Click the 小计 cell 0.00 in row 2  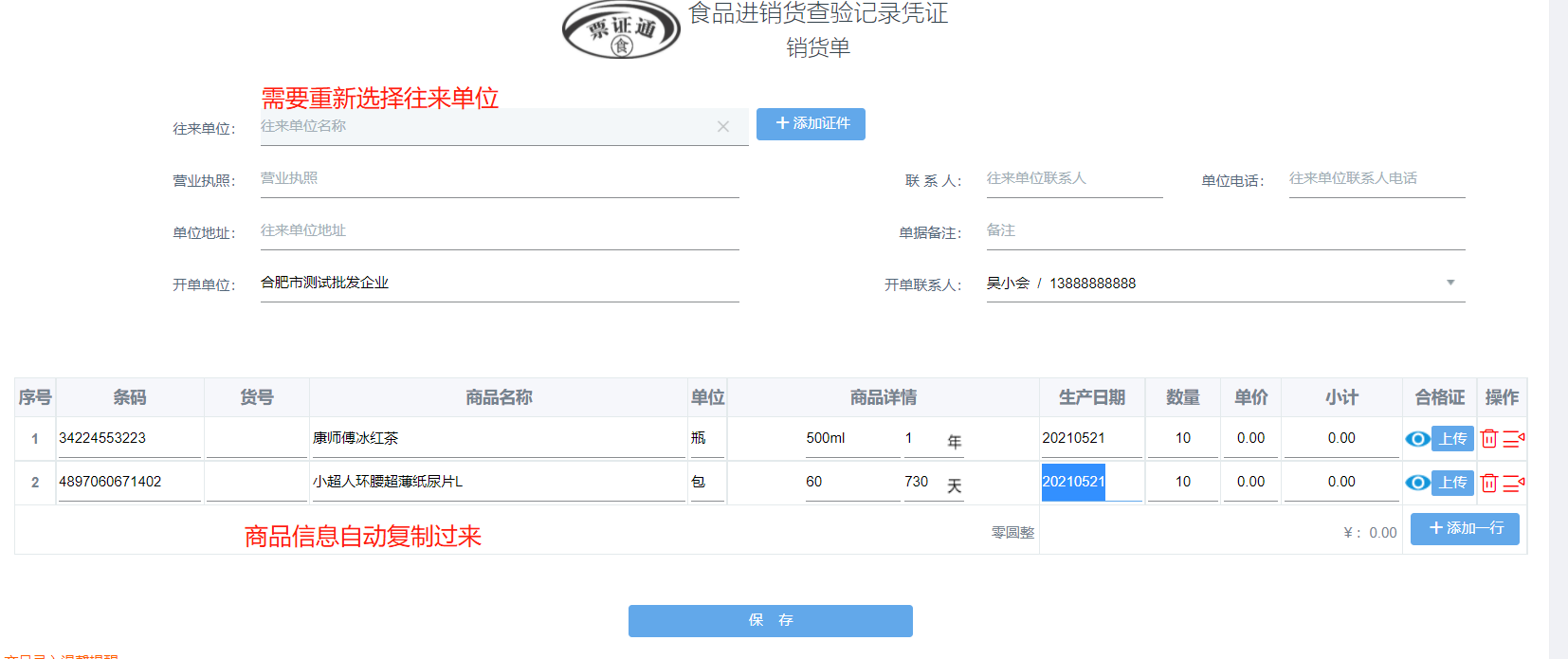click(1341, 482)
